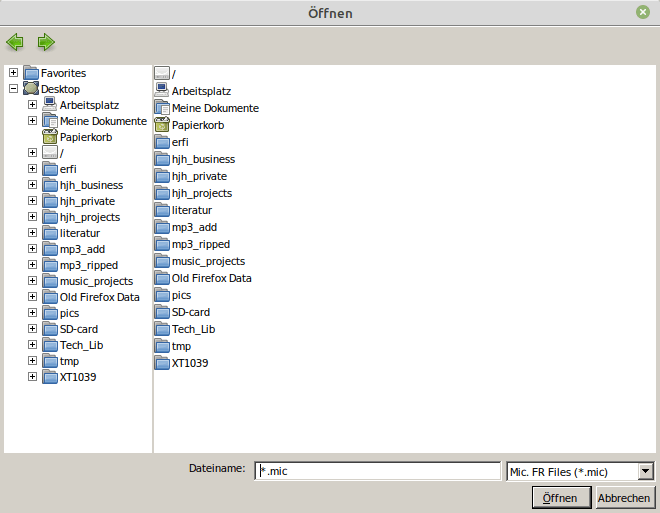Focus the Dateiname input field

pos(377,471)
